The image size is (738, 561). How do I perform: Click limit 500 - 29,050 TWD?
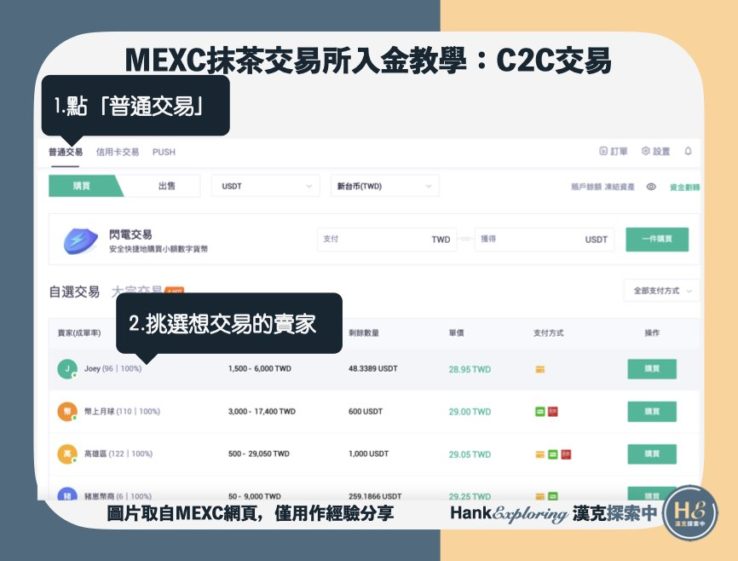(x=259, y=454)
